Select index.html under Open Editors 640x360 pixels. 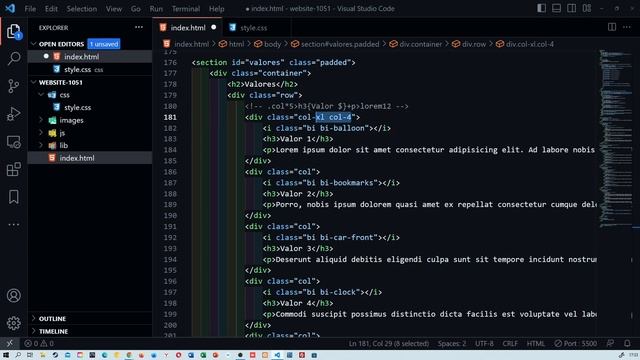pyautogui.click(x=90, y=57)
